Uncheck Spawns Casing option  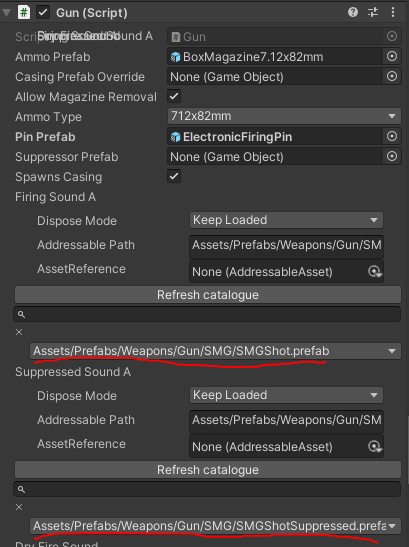click(x=174, y=176)
